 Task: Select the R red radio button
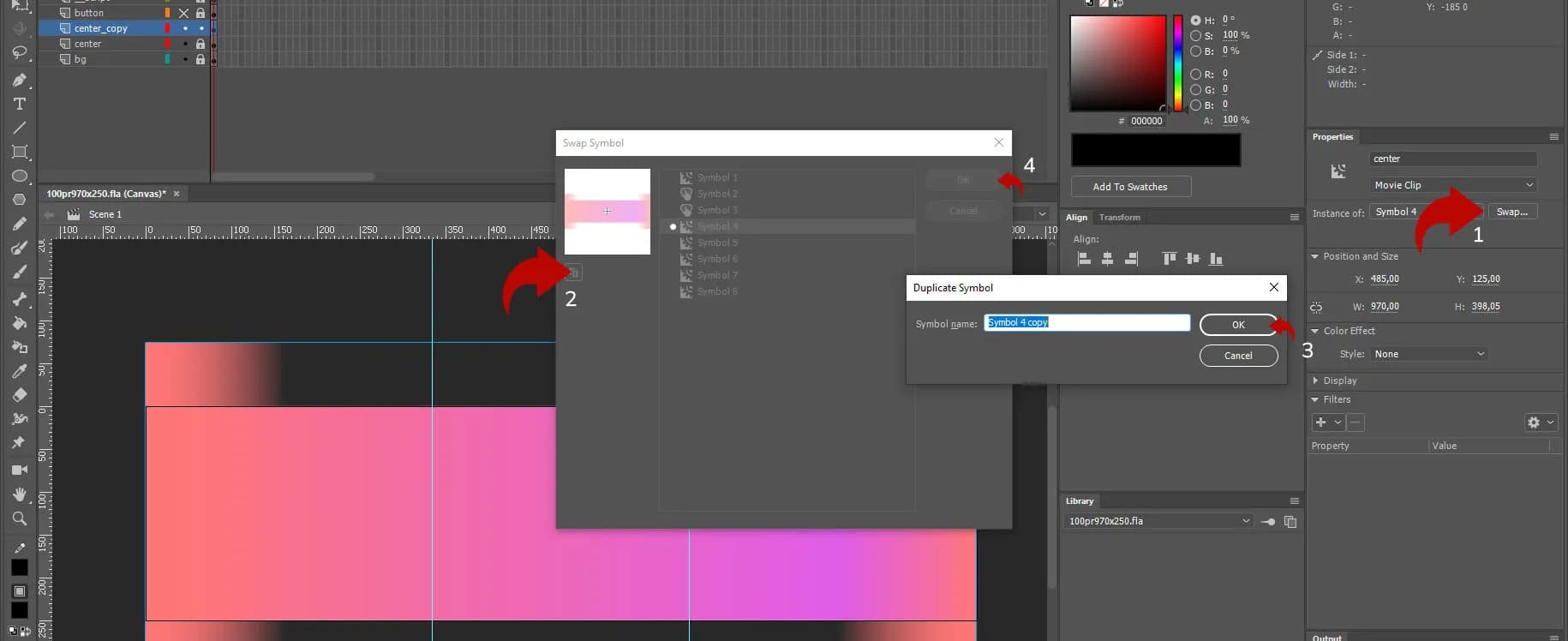(x=1195, y=75)
